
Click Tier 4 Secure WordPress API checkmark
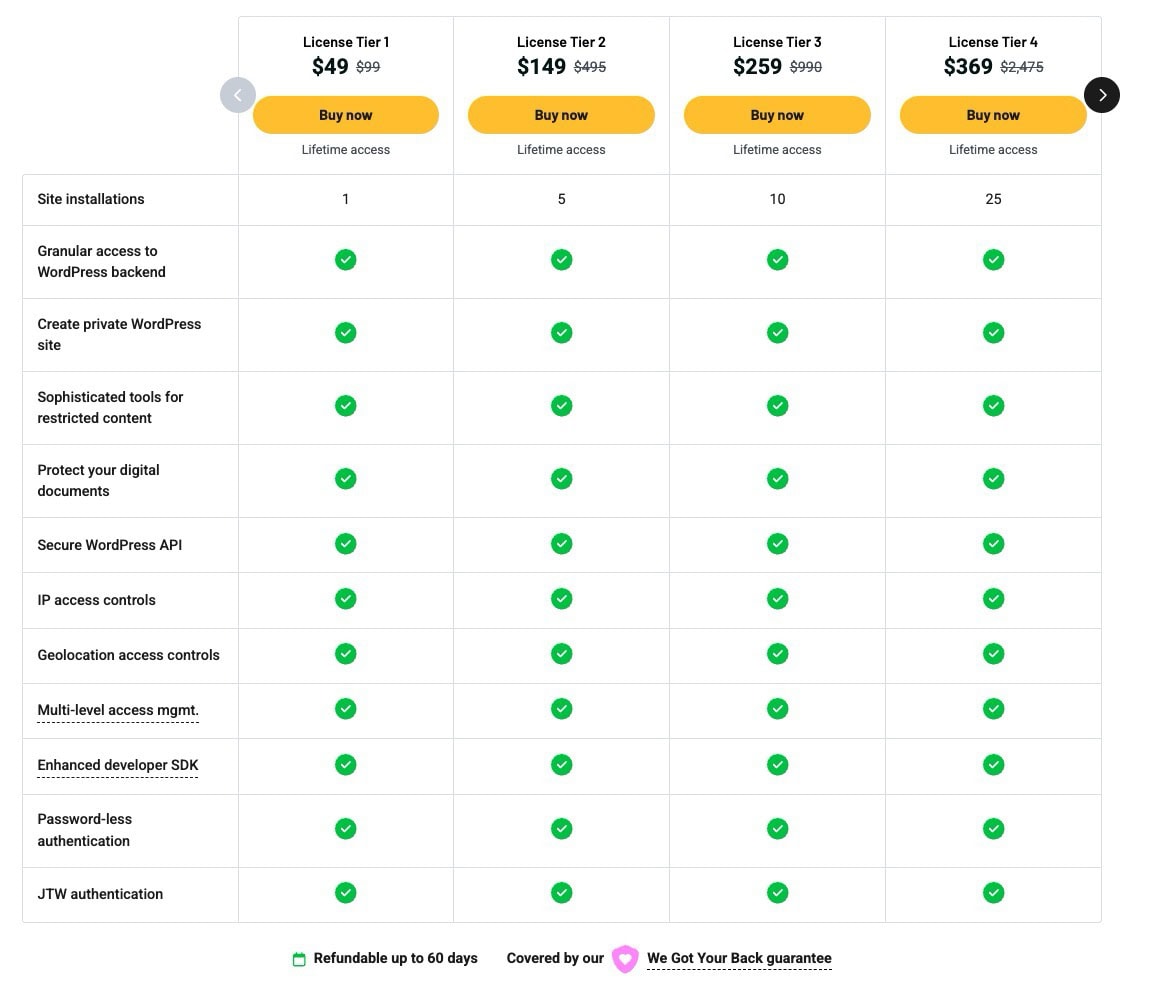click(993, 544)
